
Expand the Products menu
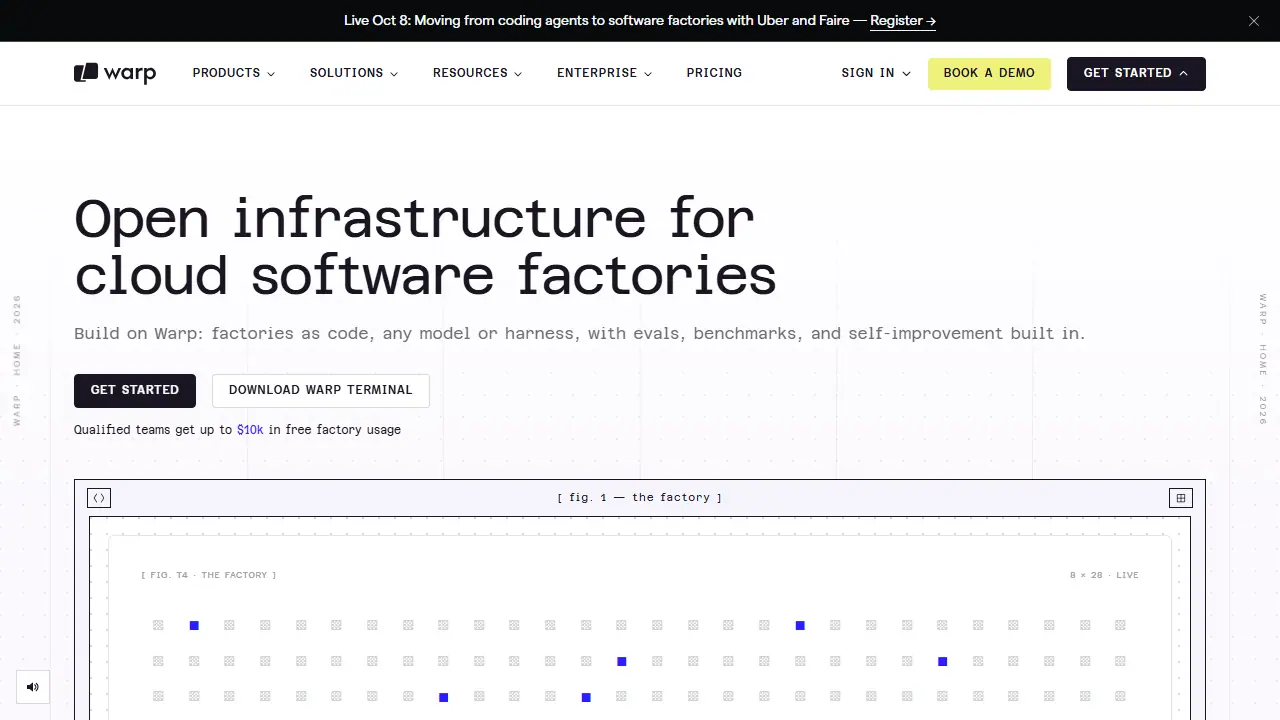[234, 73]
